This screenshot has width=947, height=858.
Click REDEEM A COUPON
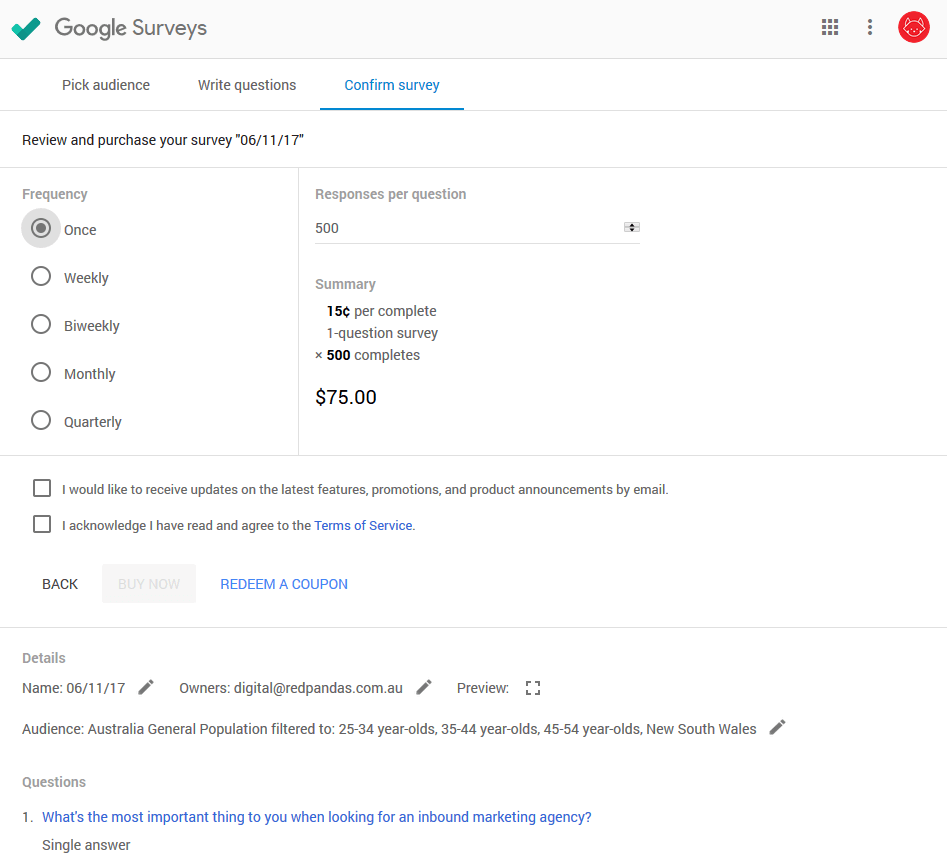pos(284,584)
